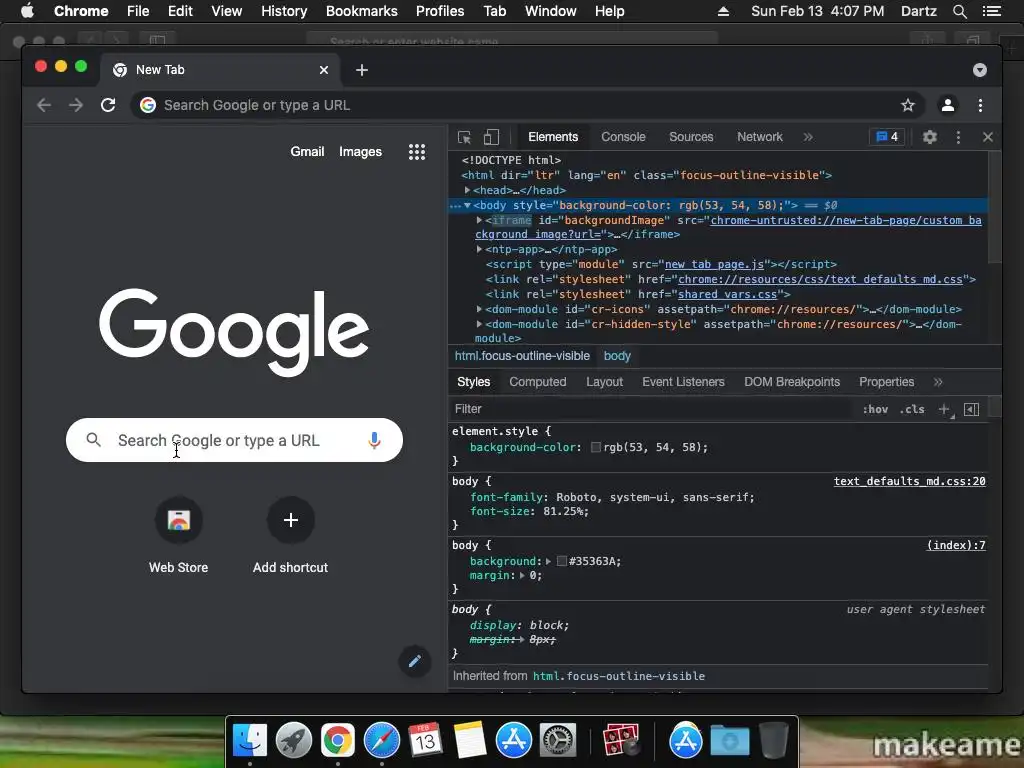
Task: Open Spotlight search in menu bar
Action: pos(959,11)
